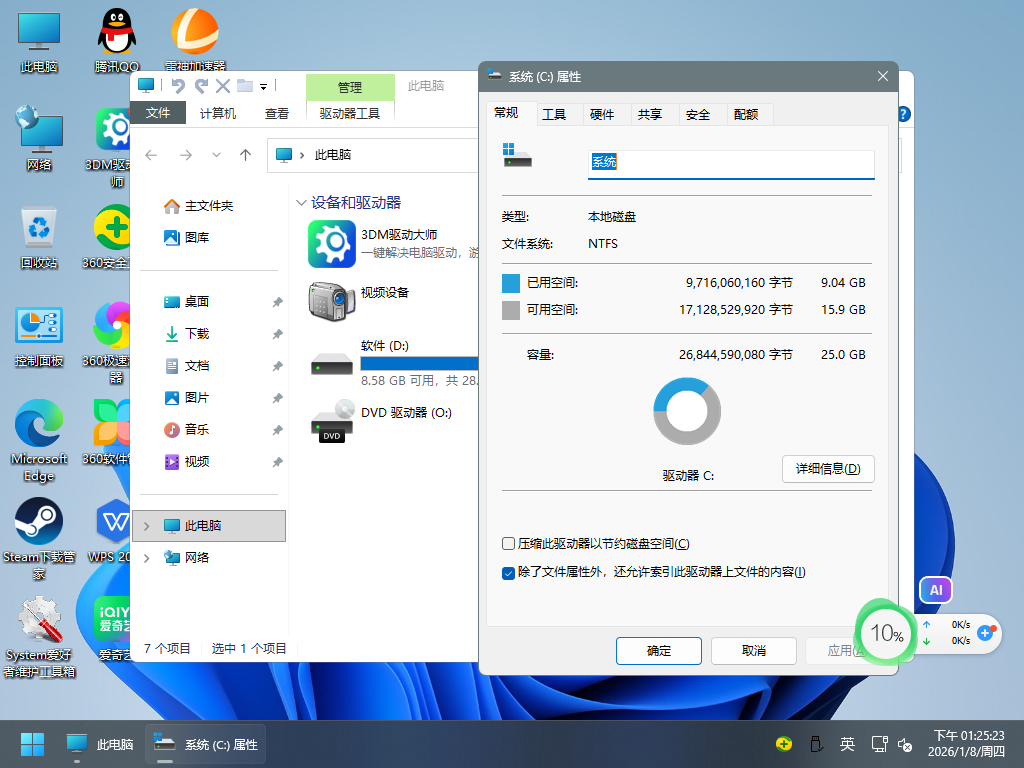Open the 回收站 recycle bin icon

click(39, 228)
